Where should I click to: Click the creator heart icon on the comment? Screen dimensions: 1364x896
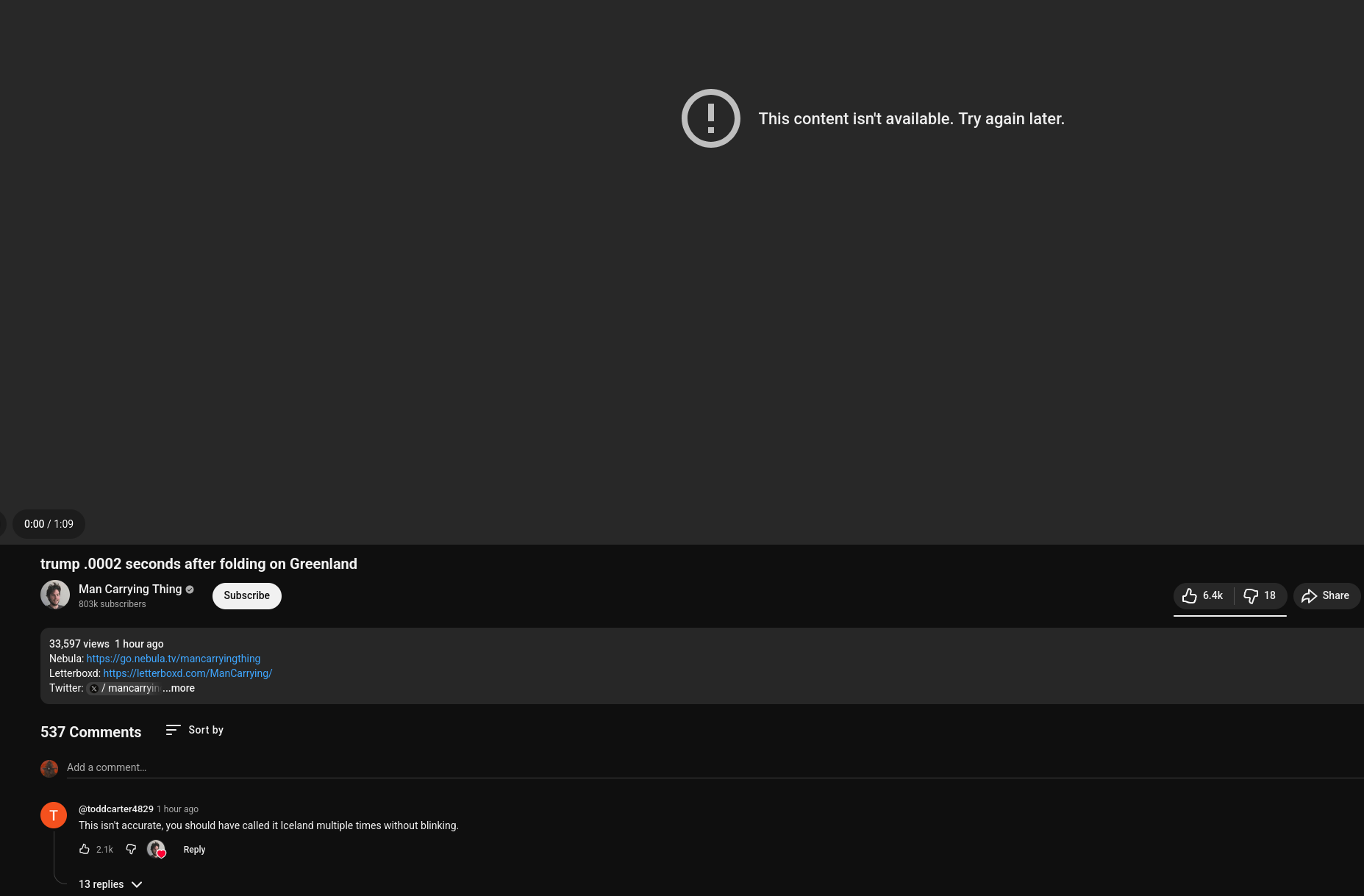[157, 850]
